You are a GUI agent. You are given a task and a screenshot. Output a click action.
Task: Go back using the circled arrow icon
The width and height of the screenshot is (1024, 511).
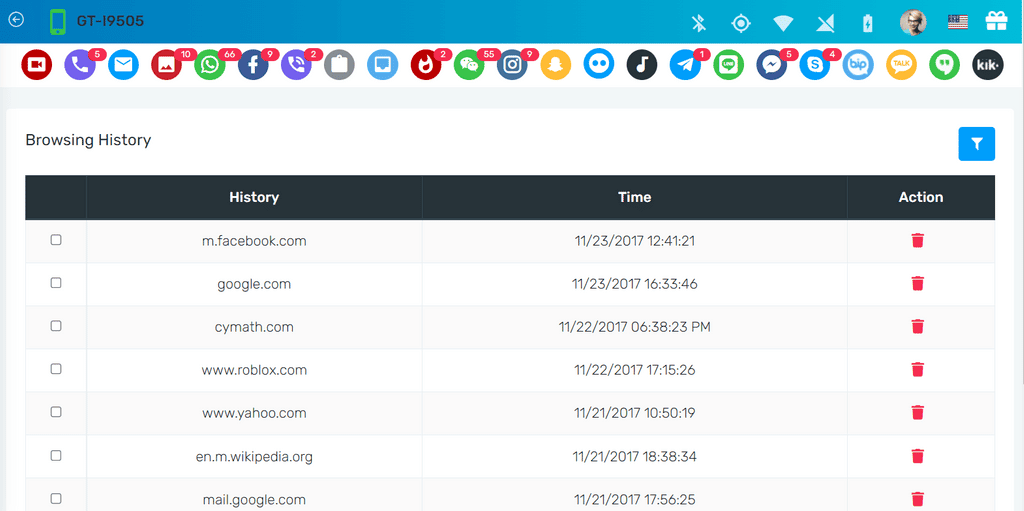(16, 20)
